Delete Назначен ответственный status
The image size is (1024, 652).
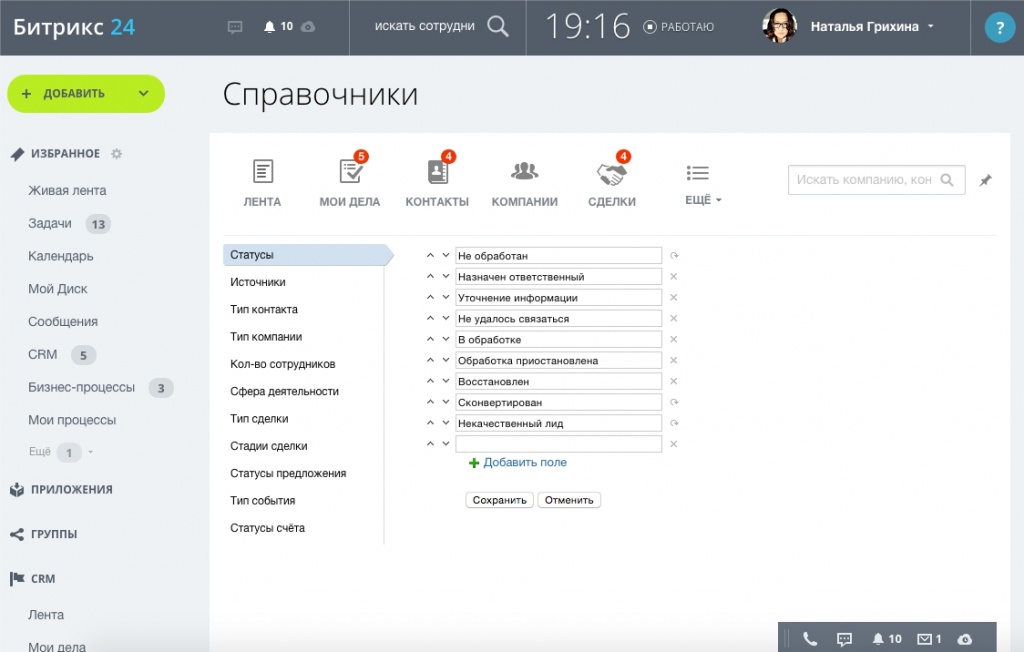click(x=673, y=276)
